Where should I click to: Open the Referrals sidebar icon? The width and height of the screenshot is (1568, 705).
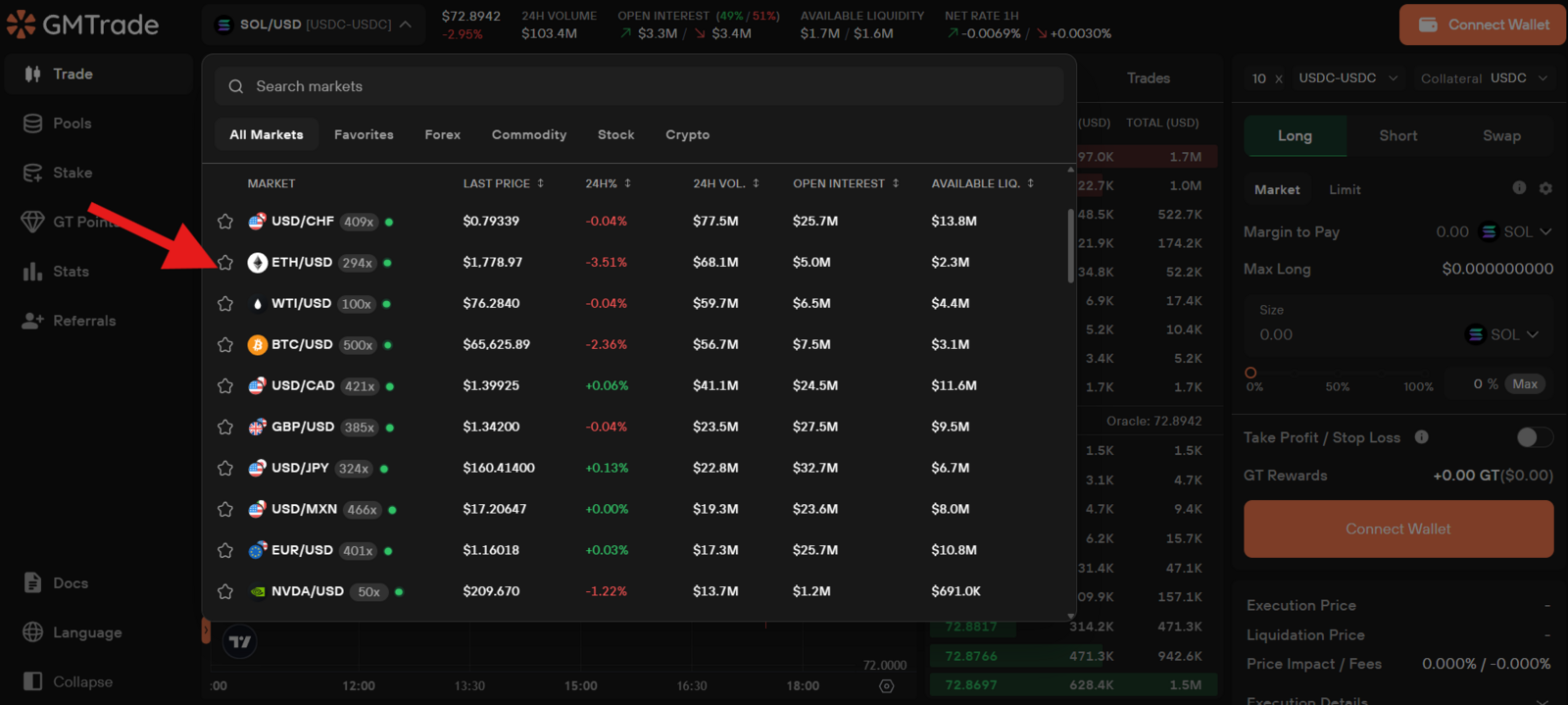[x=32, y=321]
